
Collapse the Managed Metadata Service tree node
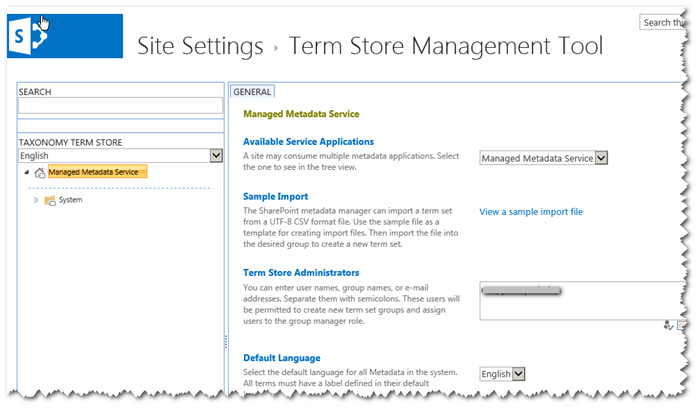pyautogui.click(x=27, y=172)
